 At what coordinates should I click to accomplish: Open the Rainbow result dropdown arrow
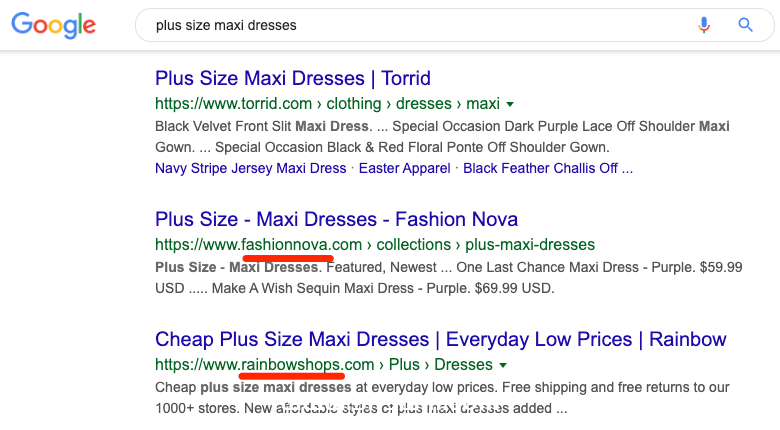click(503, 365)
